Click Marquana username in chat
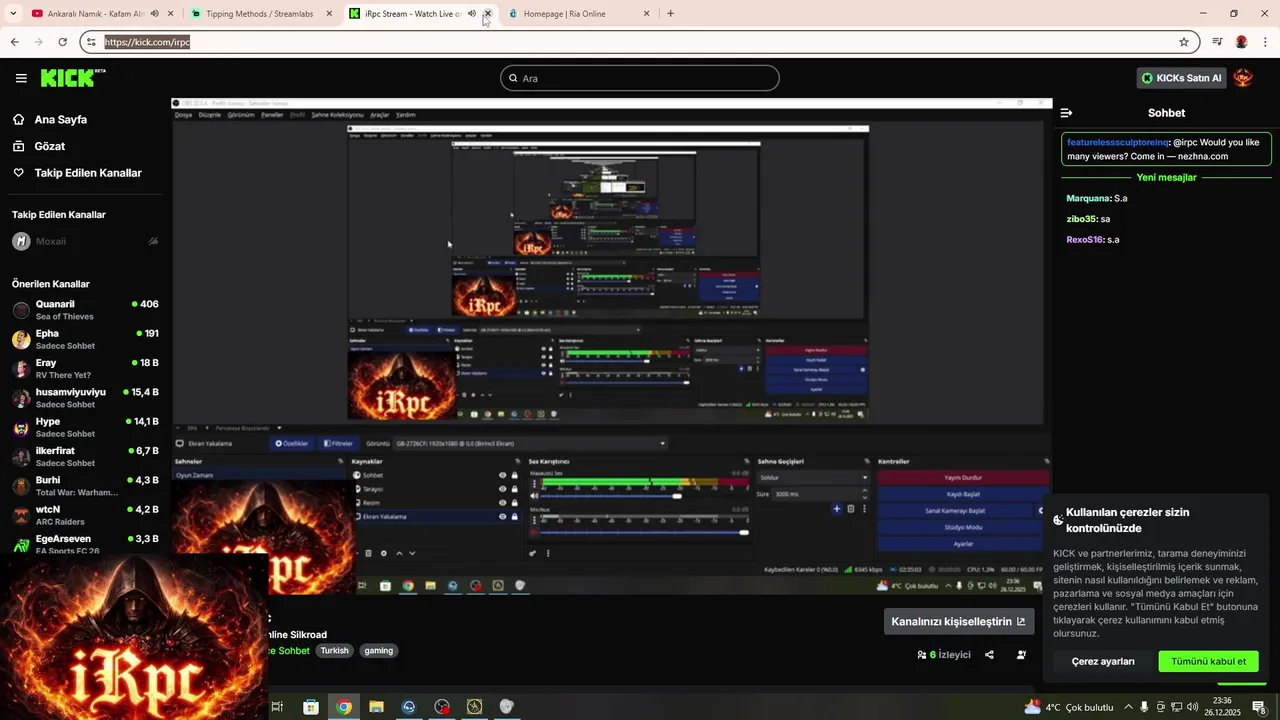The height and width of the screenshot is (720, 1280). [1088, 198]
